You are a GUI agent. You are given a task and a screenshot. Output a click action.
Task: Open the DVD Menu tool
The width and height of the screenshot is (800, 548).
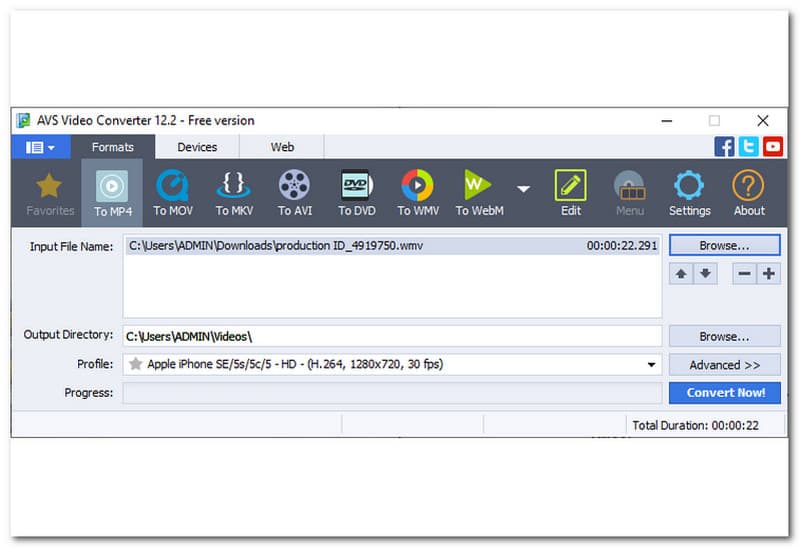click(x=630, y=193)
